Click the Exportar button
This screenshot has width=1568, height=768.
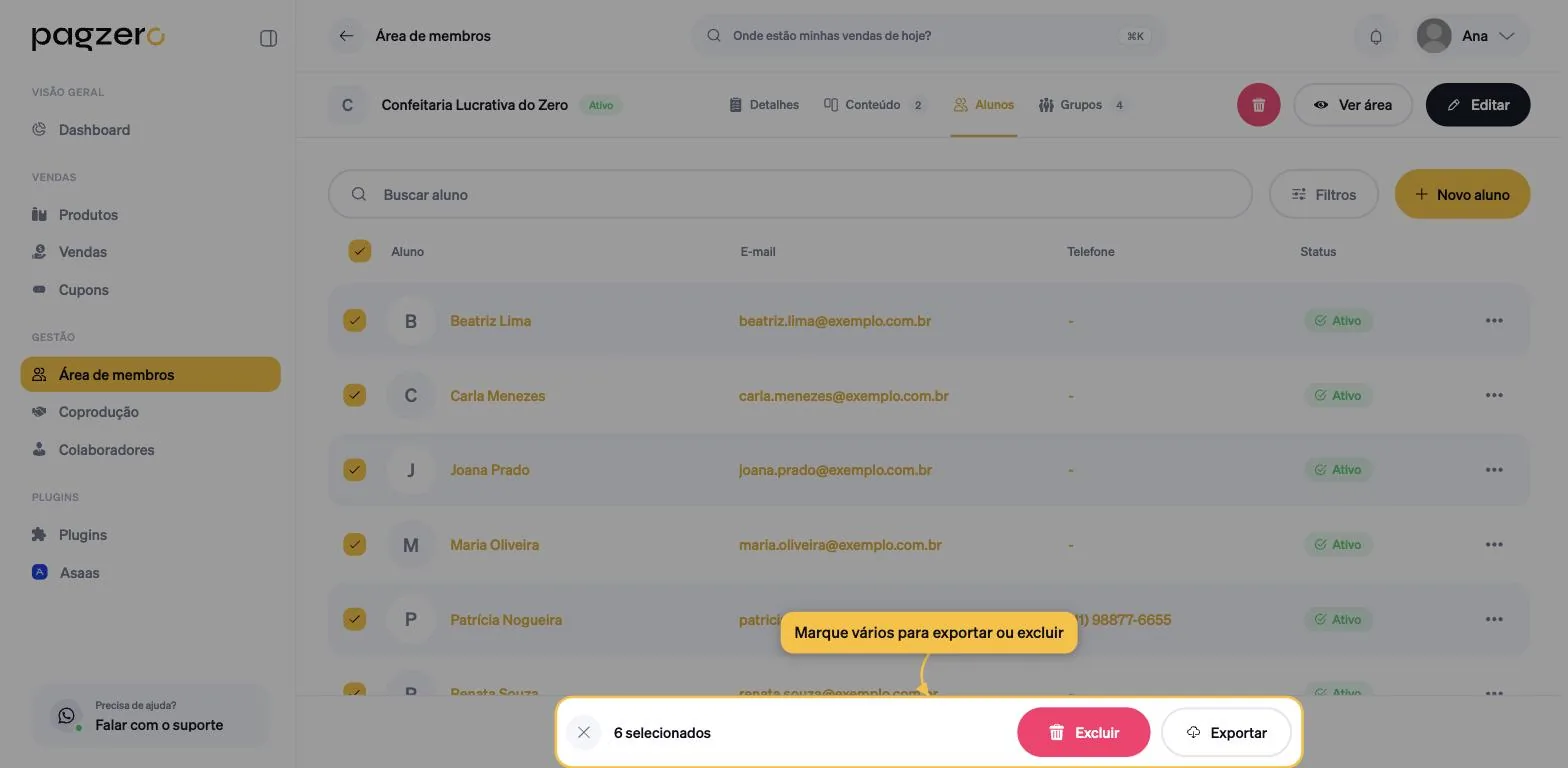pos(1226,733)
